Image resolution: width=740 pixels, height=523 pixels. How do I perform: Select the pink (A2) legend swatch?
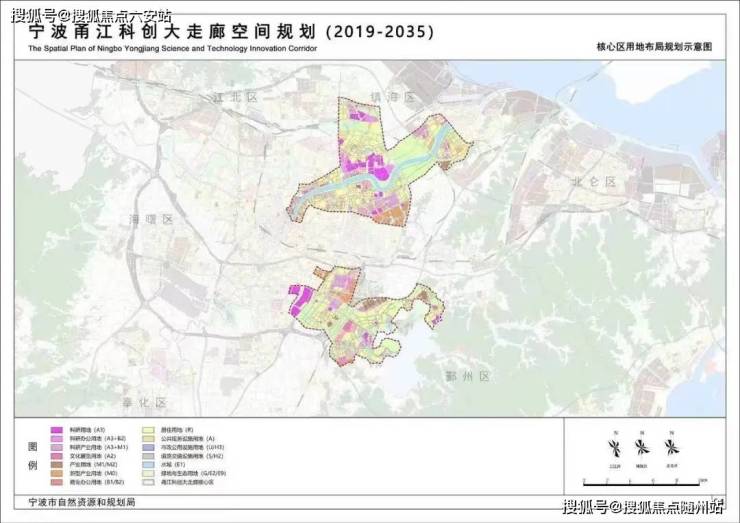[57, 456]
